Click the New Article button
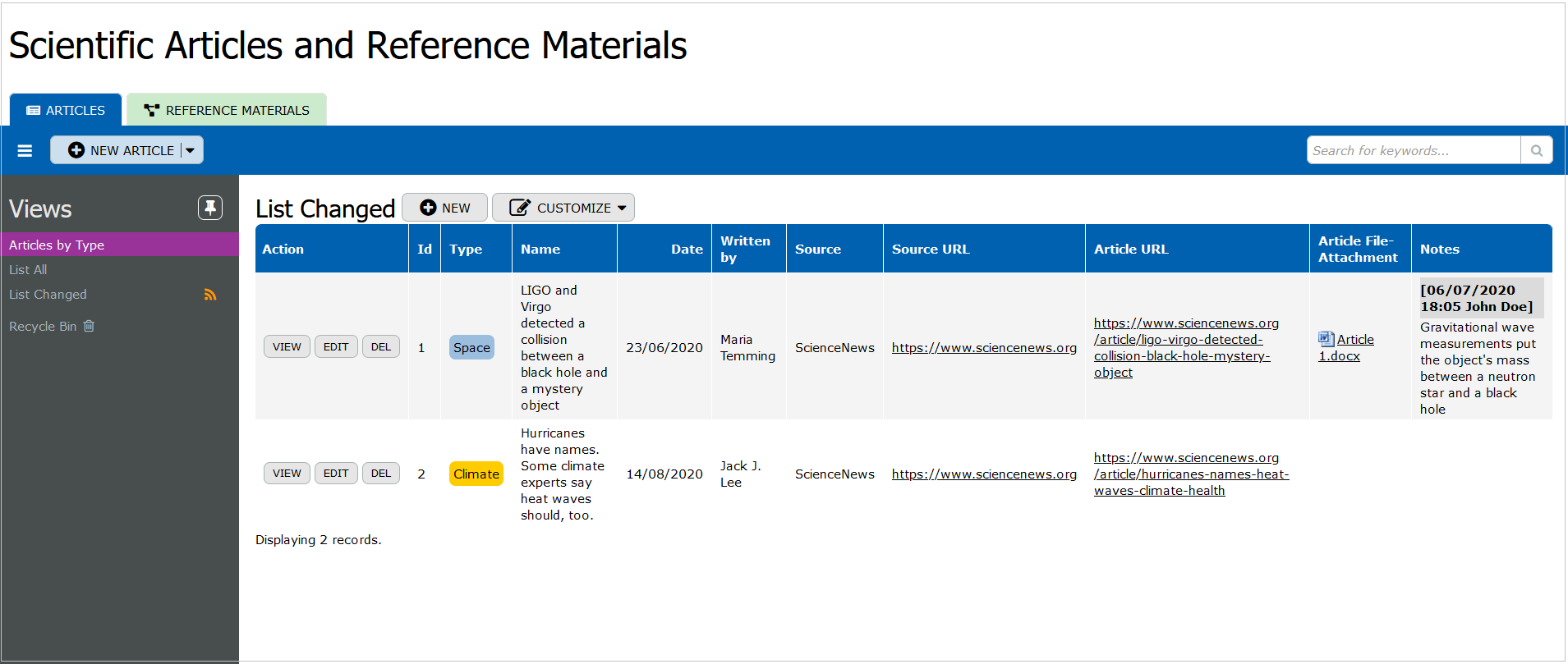Viewport: 1568px width, 664px height. coord(122,151)
